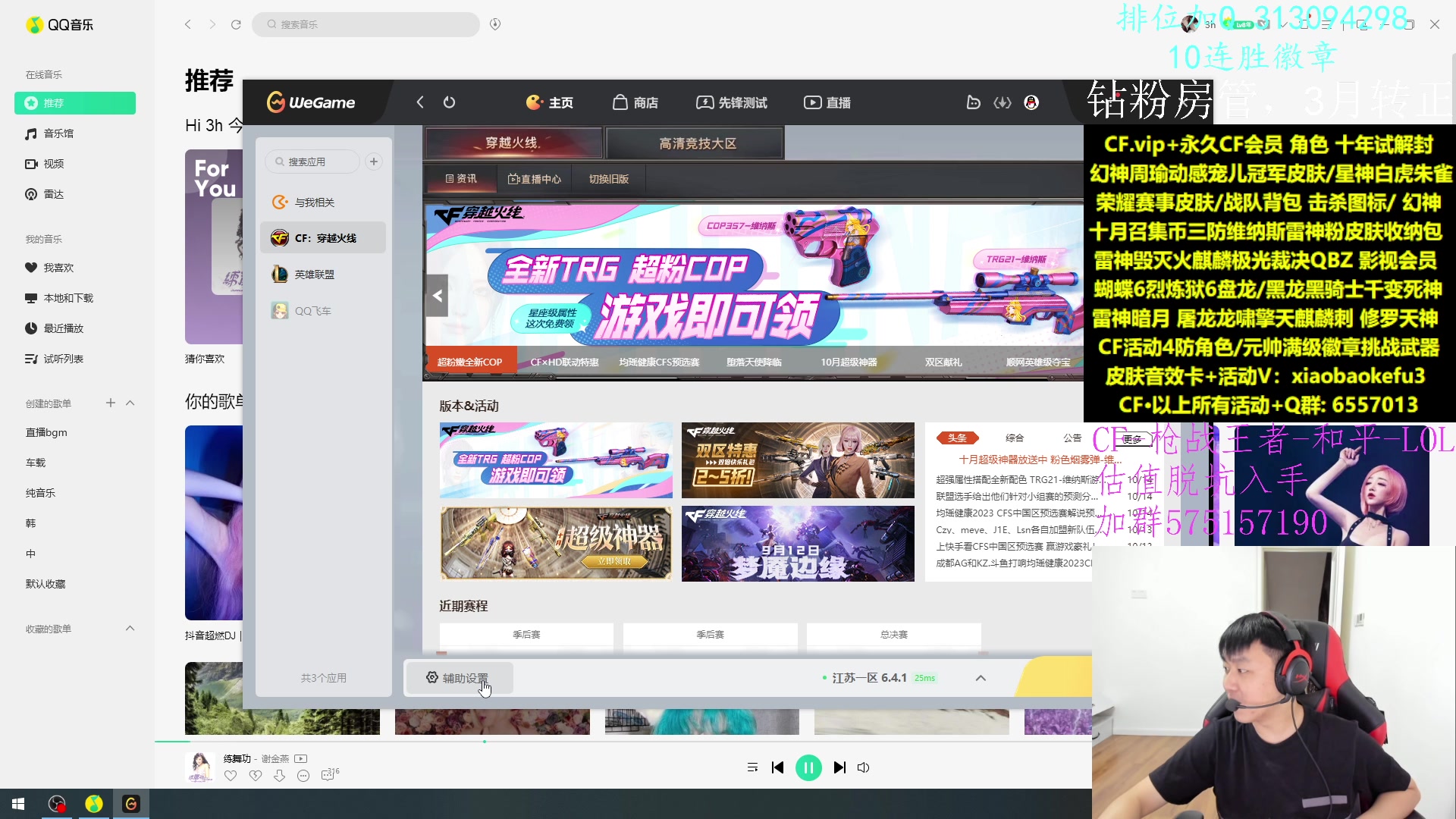Expand server selector chevron near 江苏一区
The image size is (1456, 819).
(x=981, y=678)
